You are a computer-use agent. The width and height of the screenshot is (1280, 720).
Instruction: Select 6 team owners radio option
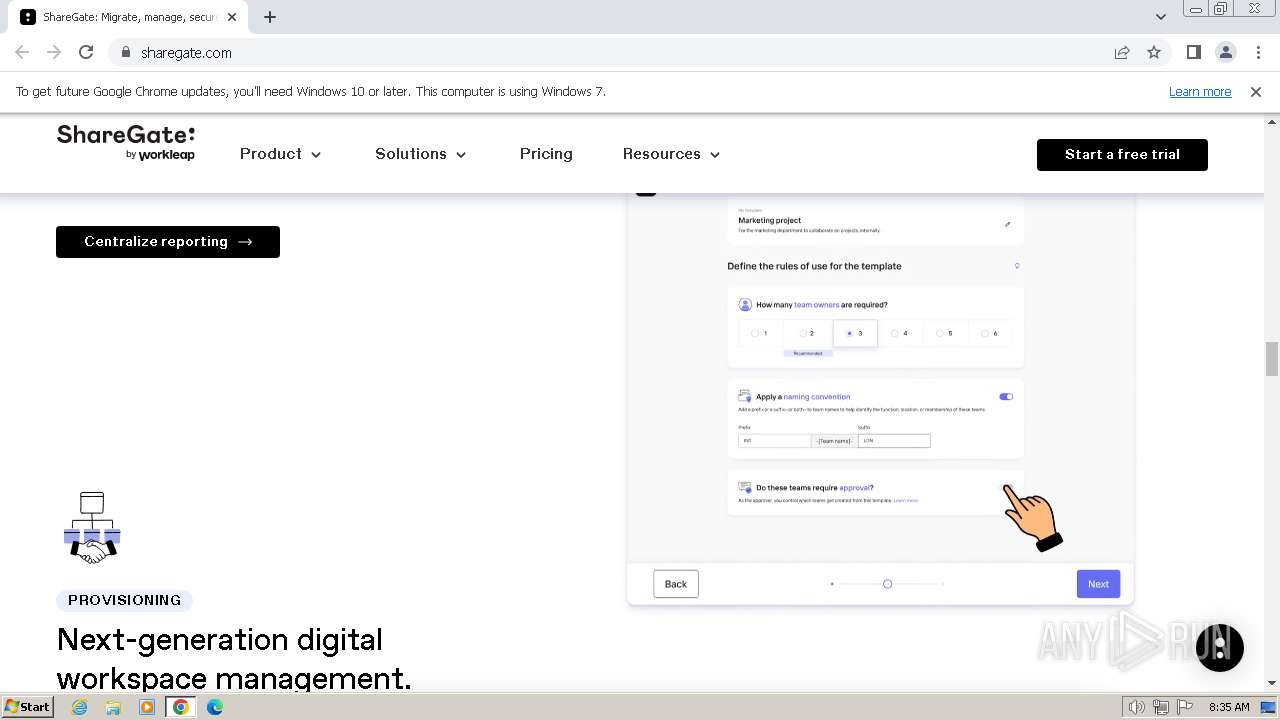coord(985,333)
